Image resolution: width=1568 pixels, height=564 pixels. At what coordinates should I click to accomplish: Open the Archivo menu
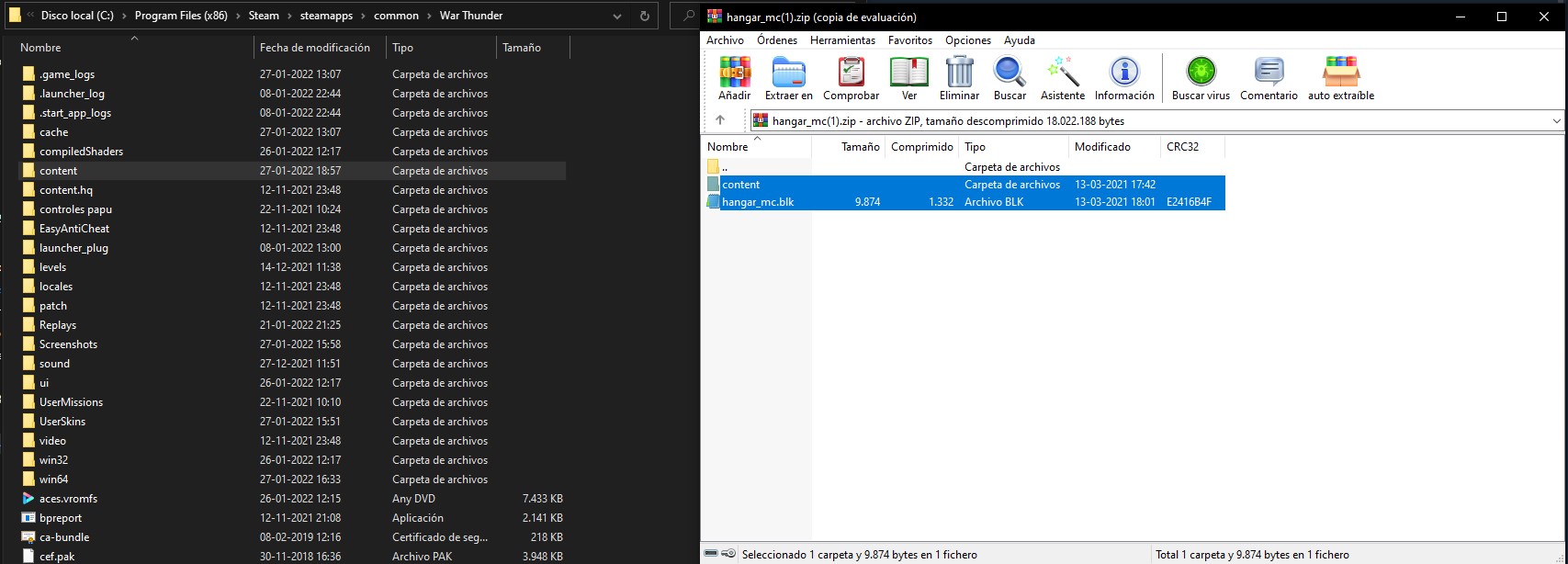tap(725, 40)
